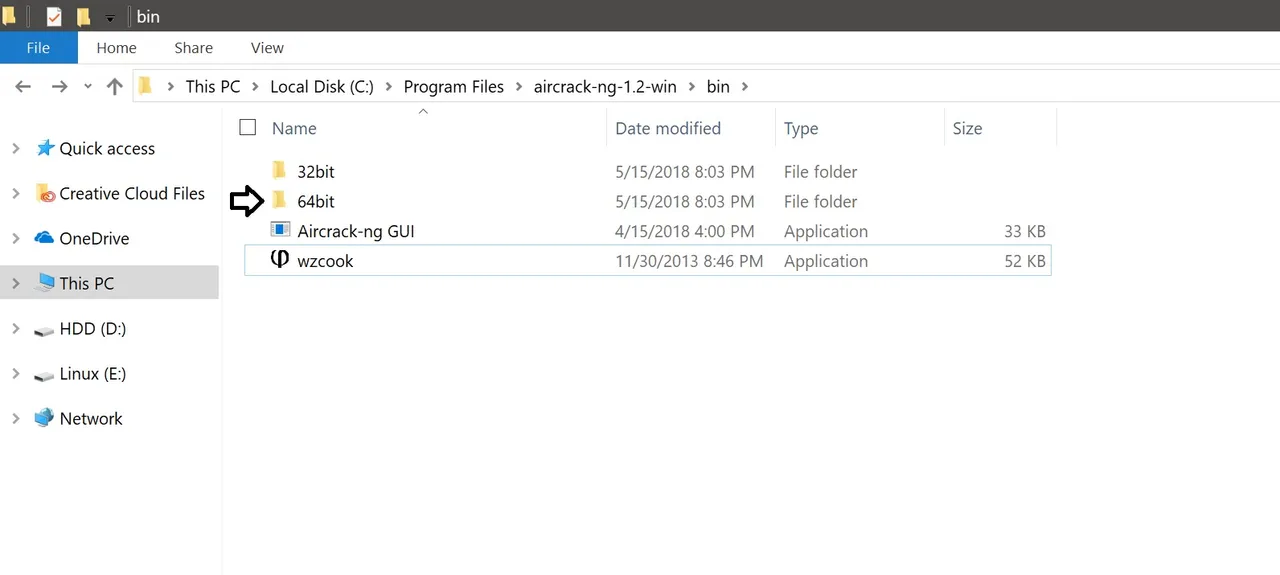Screen dimensions: 1280x575
Task: Go up one folder level
Action: click(x=115, y=87)
